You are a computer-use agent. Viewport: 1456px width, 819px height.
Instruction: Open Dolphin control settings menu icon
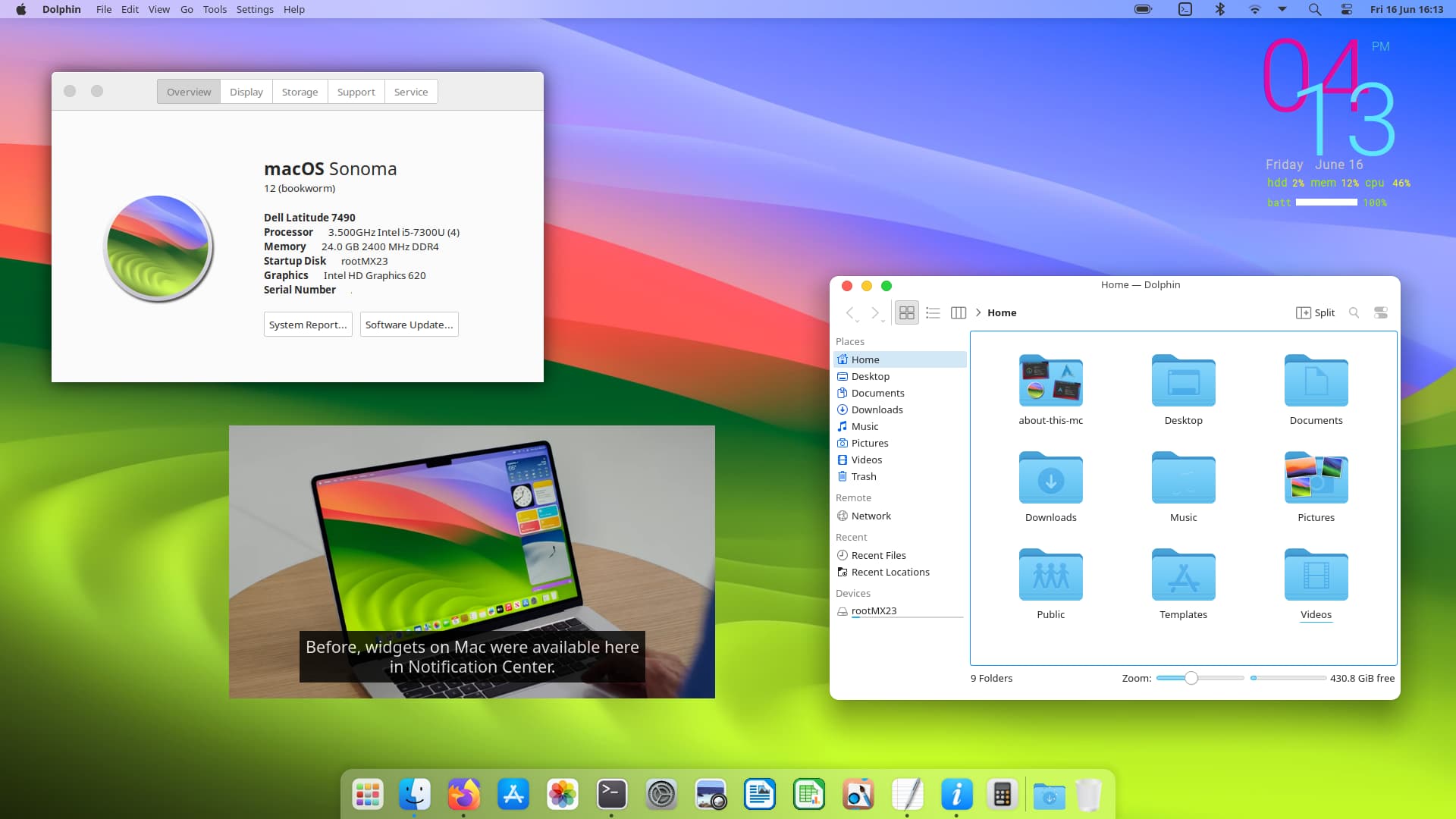coord(1381,312)
